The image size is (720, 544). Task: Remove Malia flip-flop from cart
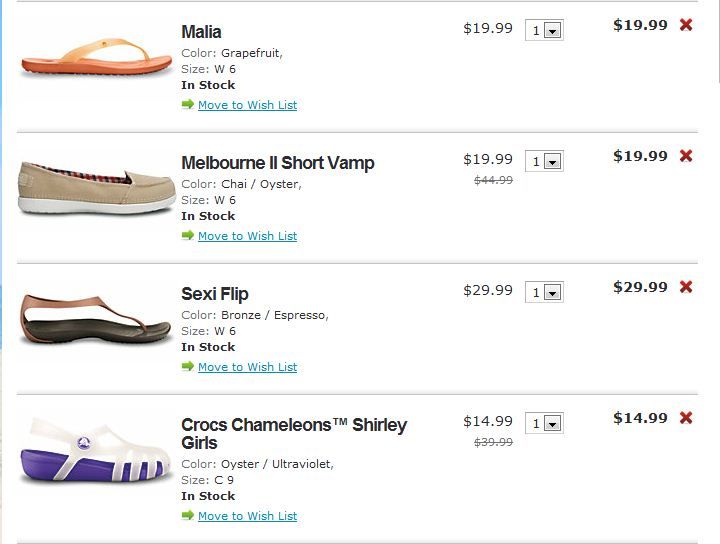click(686, 25)
